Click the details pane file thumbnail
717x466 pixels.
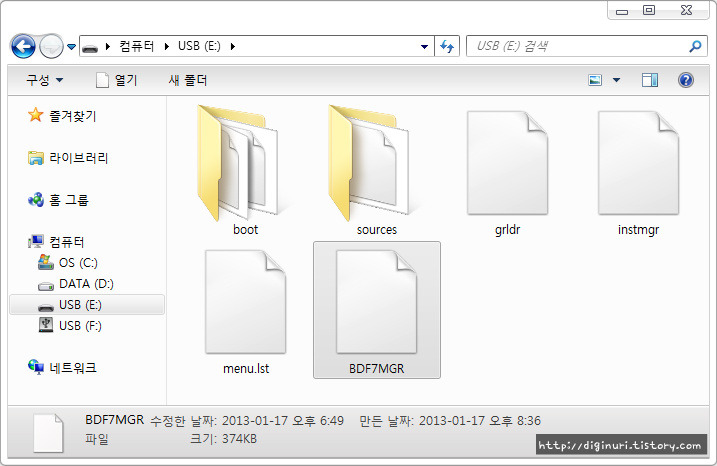48,433
